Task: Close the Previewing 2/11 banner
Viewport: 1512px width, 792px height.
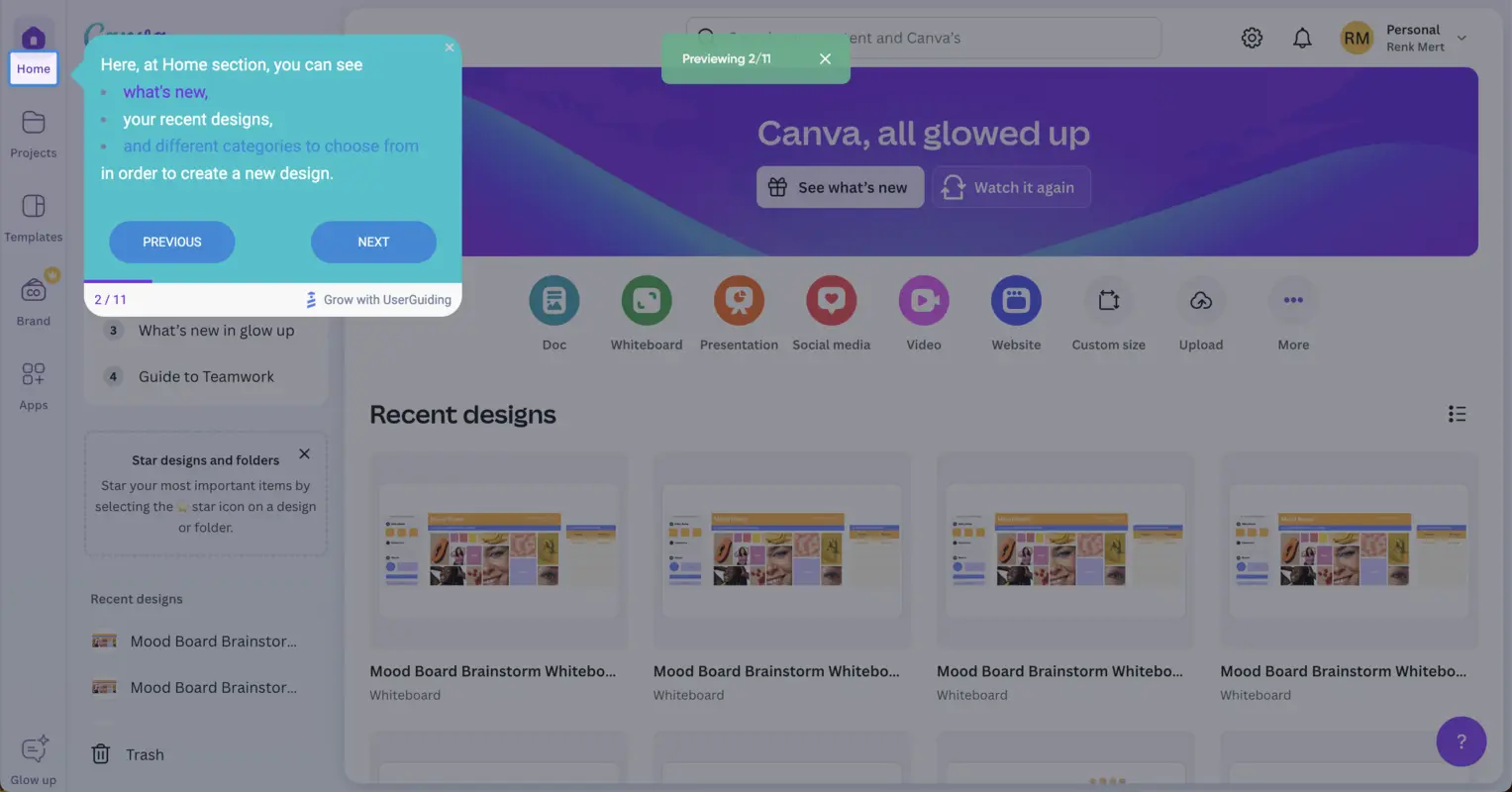Action: [x=825, y=59]
